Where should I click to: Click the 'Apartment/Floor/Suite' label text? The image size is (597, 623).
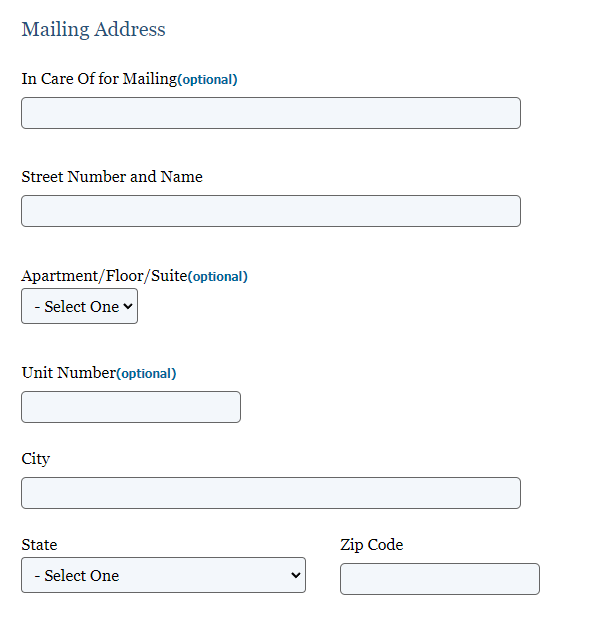coord(104,275)
